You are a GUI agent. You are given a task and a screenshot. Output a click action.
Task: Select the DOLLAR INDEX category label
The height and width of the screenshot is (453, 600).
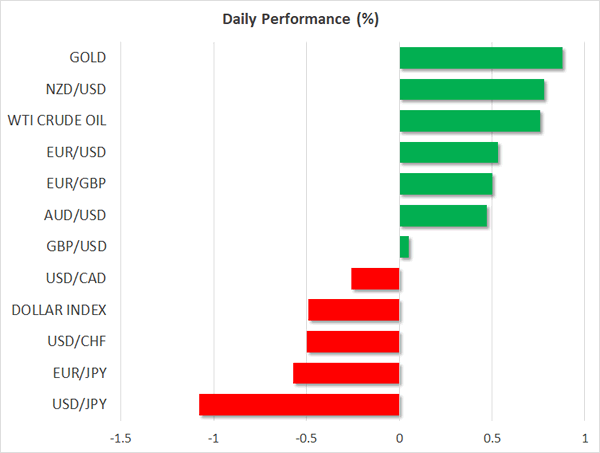click(59, 310)
